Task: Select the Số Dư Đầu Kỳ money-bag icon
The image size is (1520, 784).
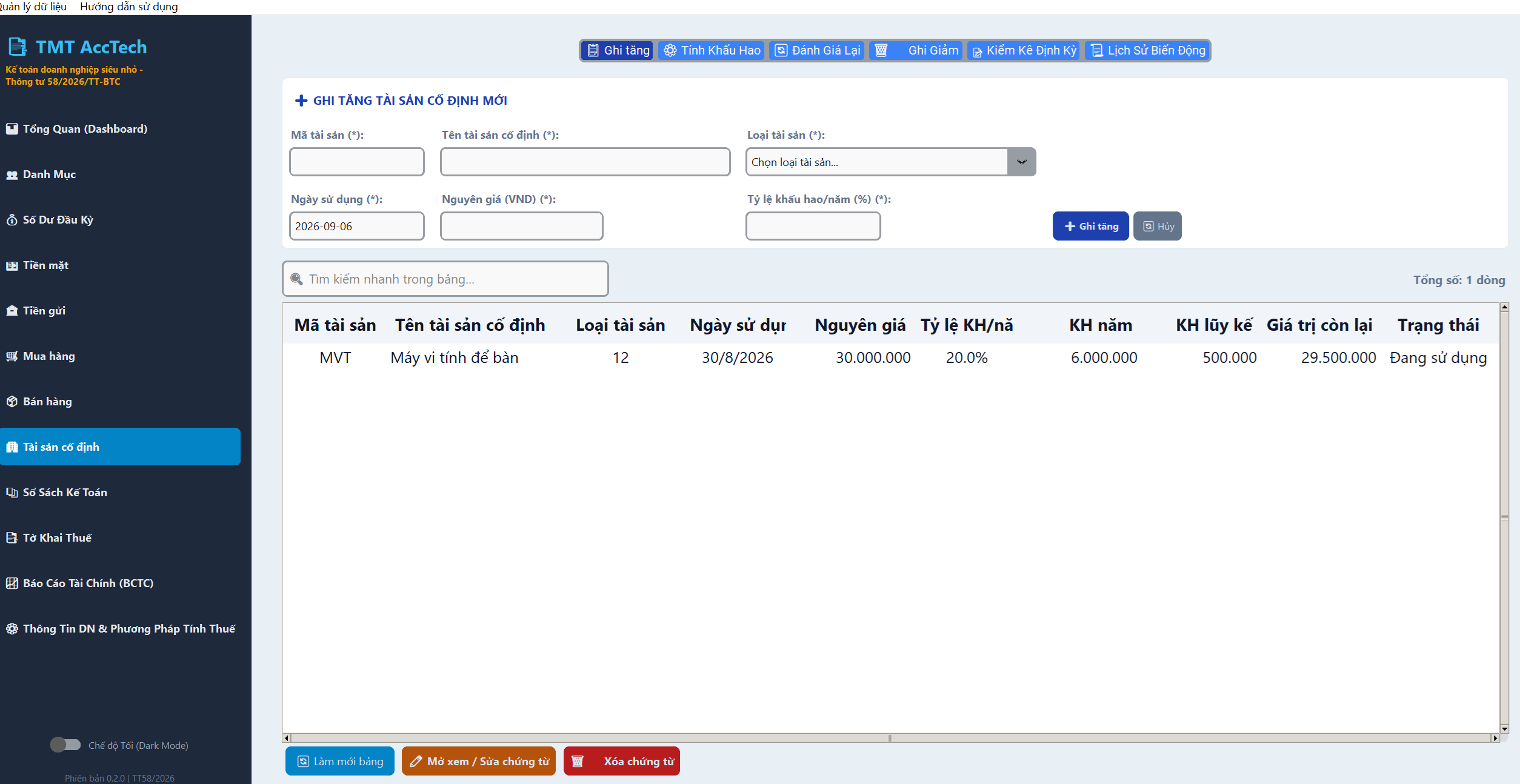Action: tap(12, 220)
